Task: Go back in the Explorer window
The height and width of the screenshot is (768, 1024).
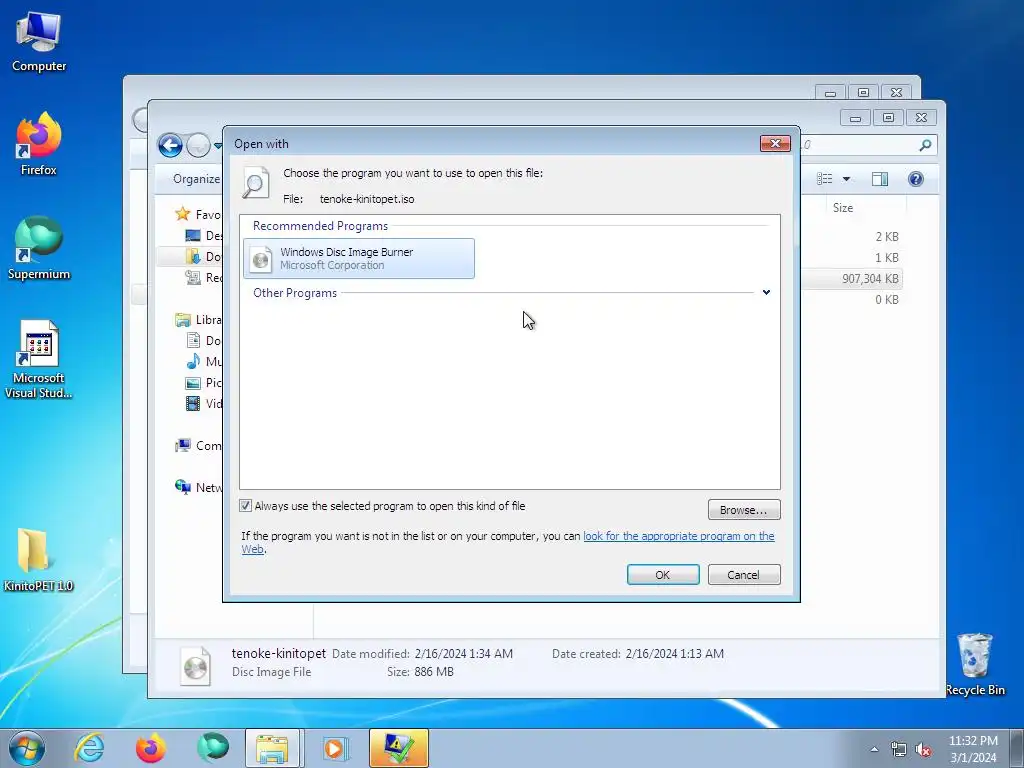Action: 170,145
